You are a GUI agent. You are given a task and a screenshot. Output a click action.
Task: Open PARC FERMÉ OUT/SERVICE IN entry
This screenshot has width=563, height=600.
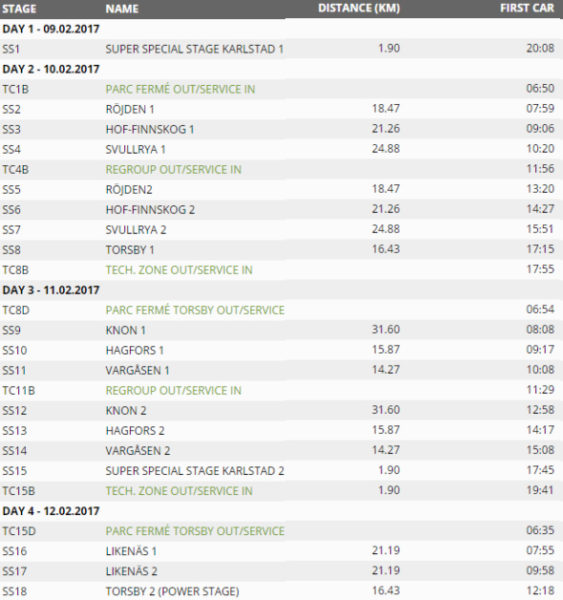pyautogui.click(x=180, y=89)
